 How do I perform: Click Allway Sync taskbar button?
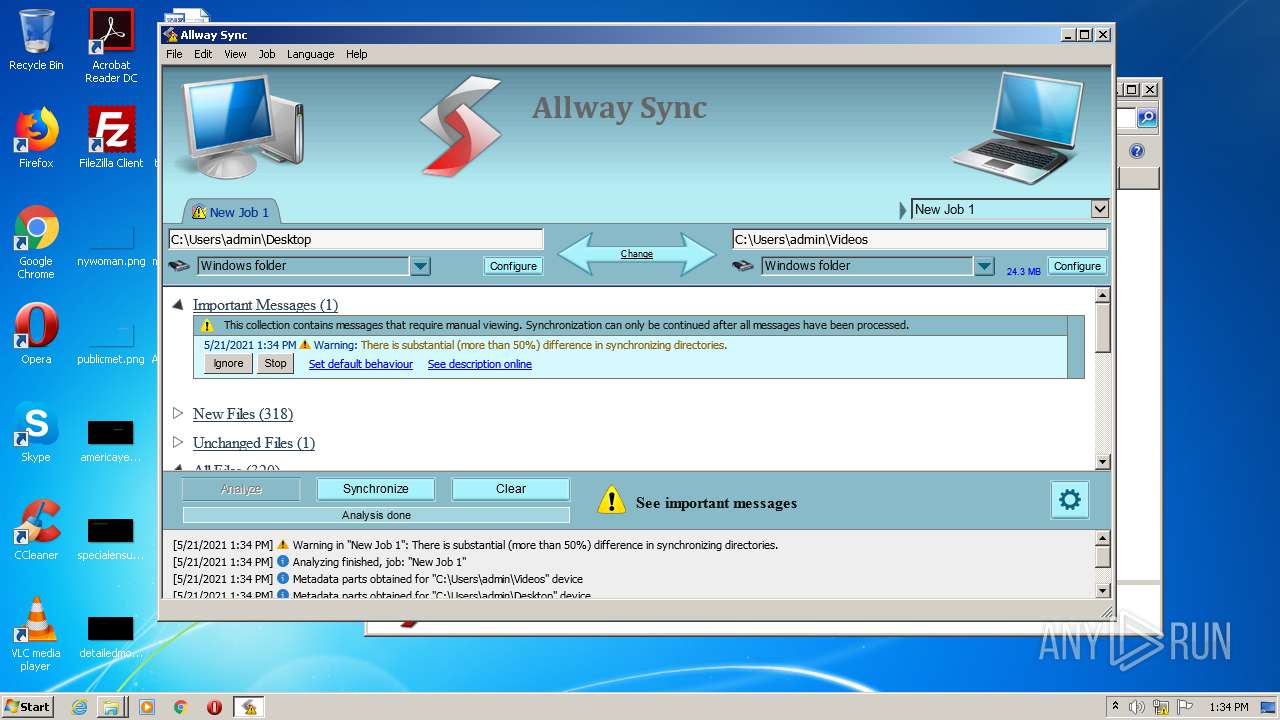tap(249, 707)
